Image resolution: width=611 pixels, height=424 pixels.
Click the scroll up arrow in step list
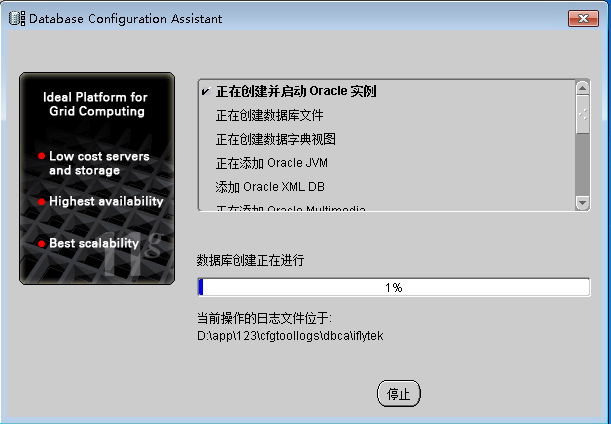point(582,88)
